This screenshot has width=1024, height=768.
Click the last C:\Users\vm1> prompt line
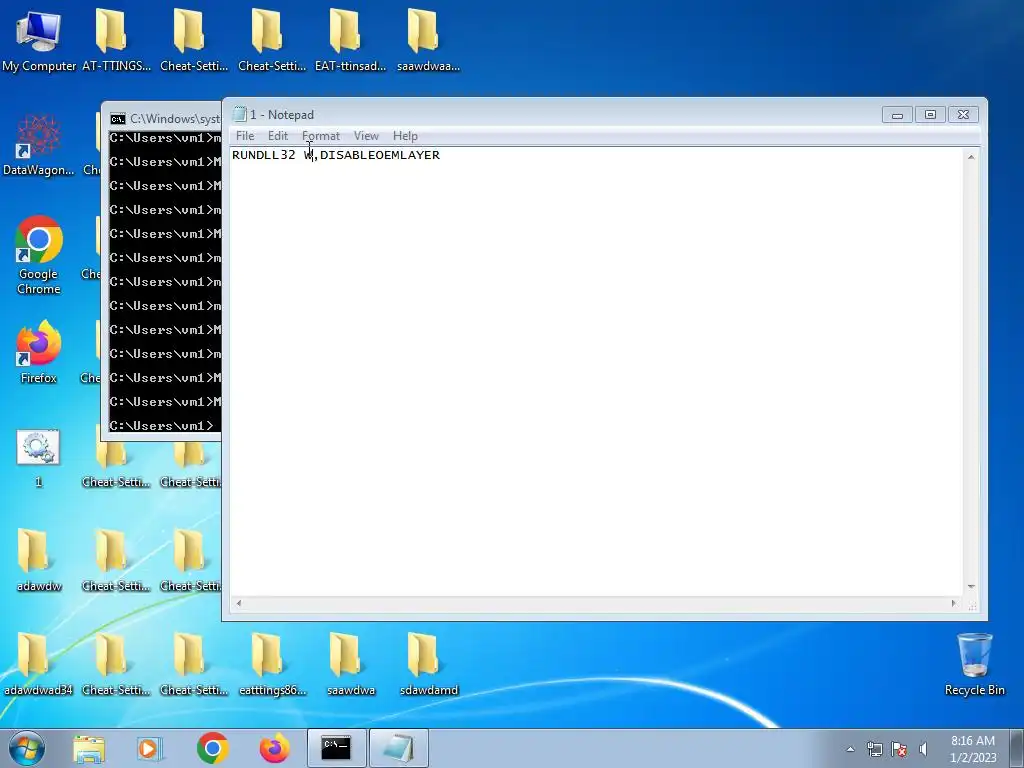[x=161, y=425]
